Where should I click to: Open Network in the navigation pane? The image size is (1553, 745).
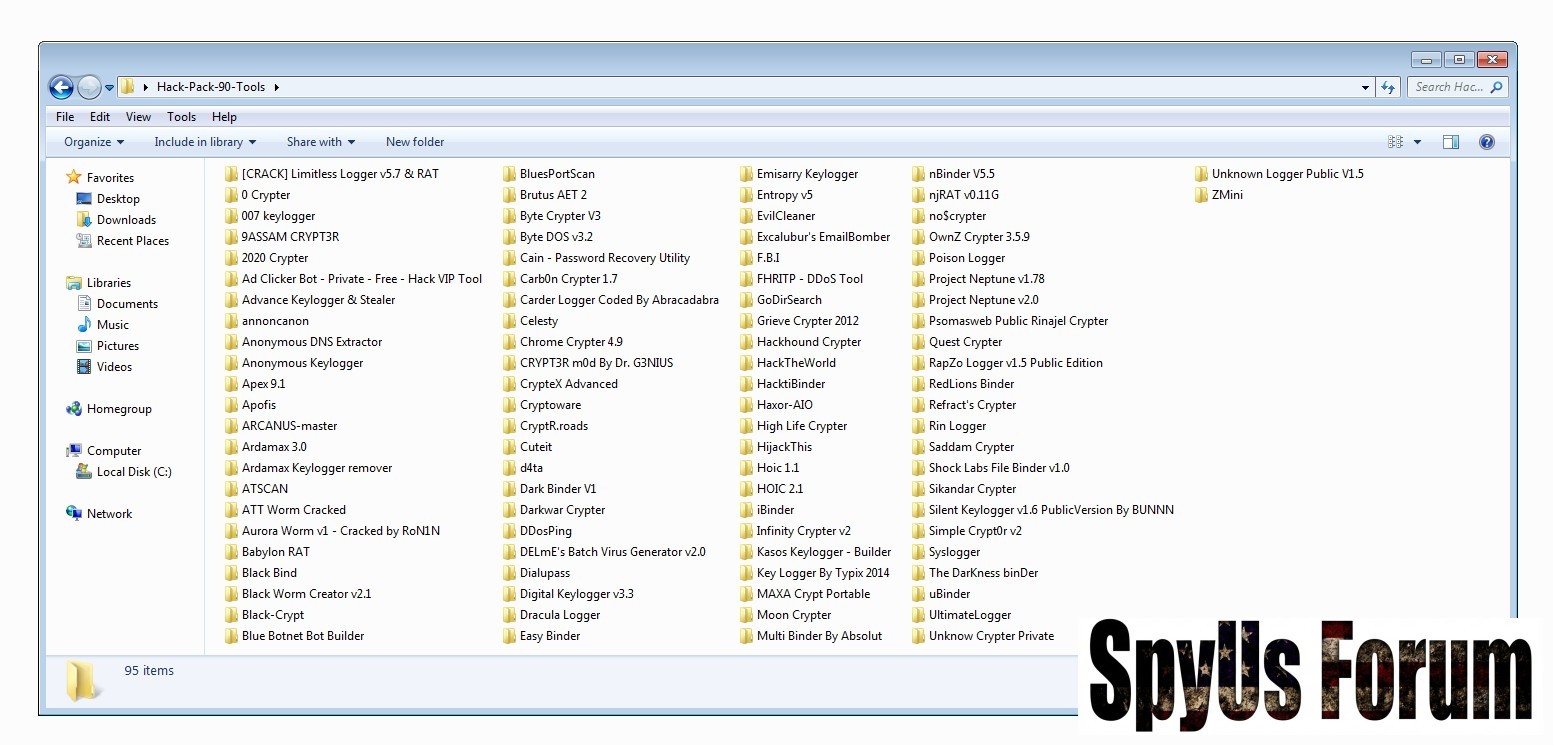tap(109, 514)
